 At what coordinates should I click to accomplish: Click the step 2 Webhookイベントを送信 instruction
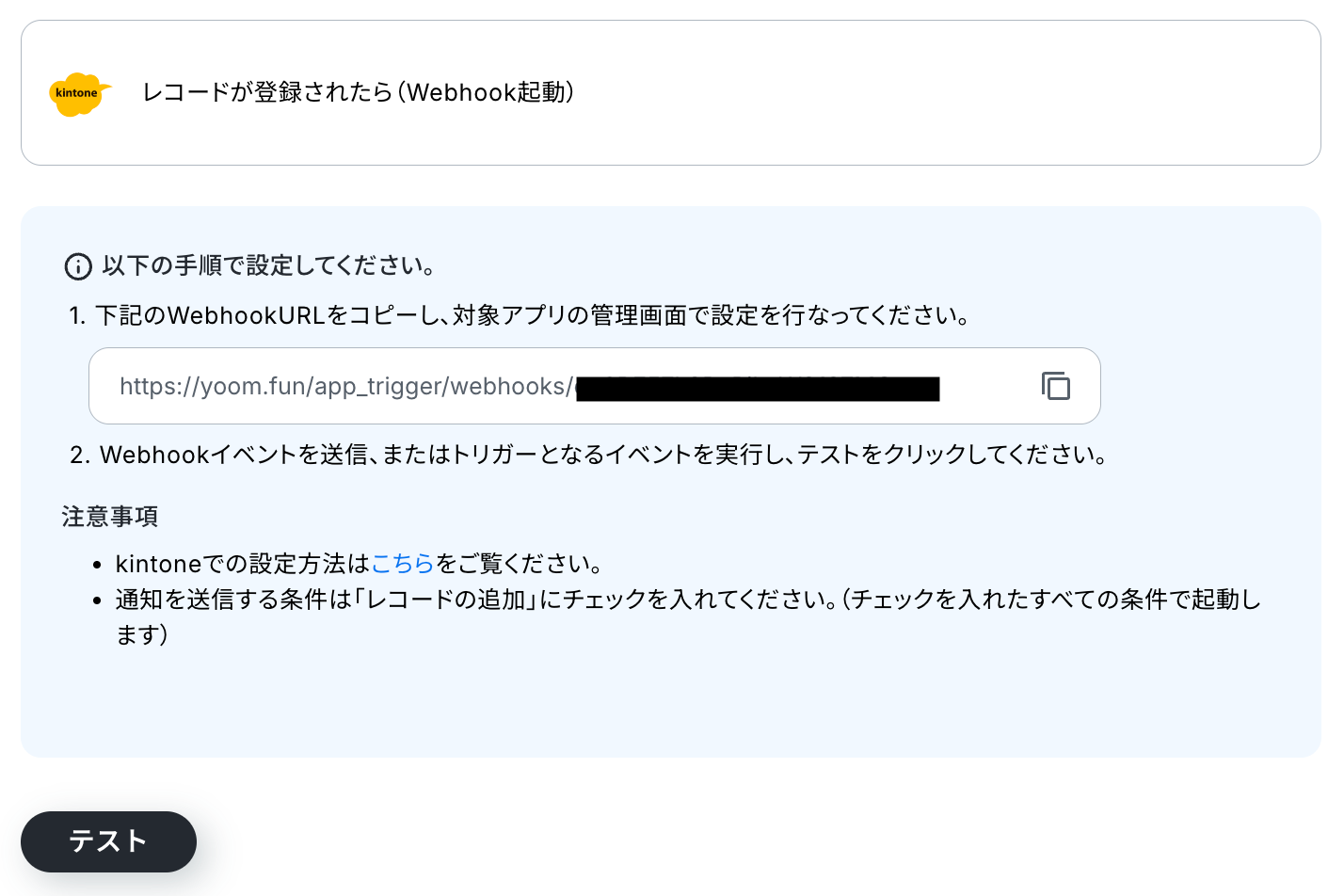tap(588, 455)
